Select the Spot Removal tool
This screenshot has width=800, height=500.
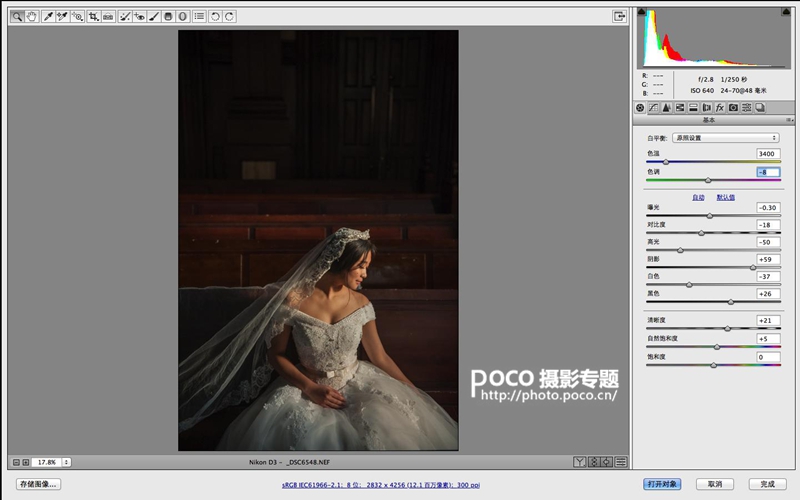coord(124,16)
